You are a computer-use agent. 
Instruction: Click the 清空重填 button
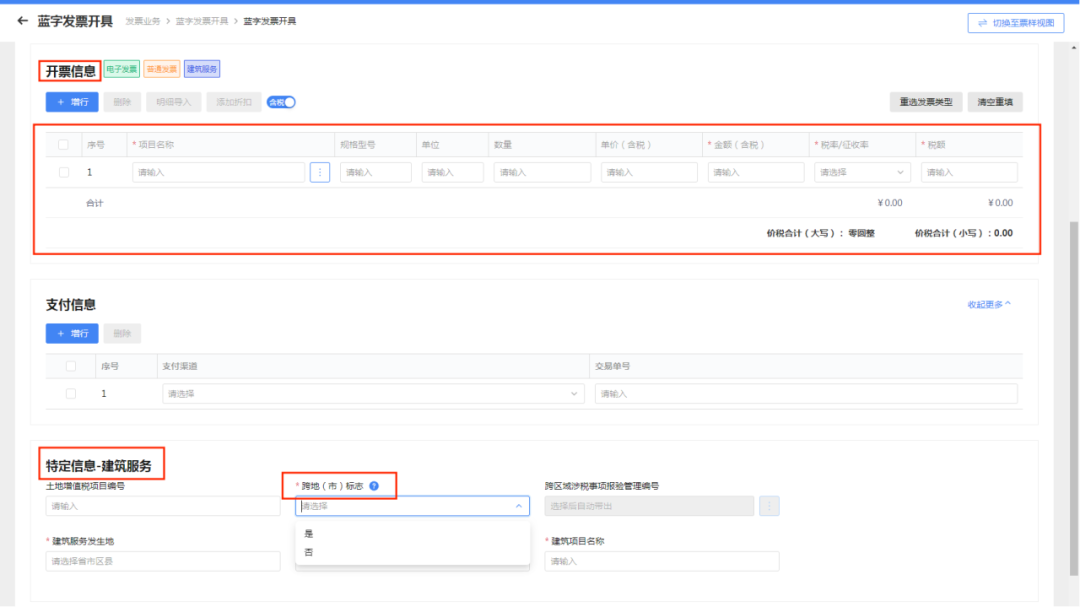coord(995,102)
